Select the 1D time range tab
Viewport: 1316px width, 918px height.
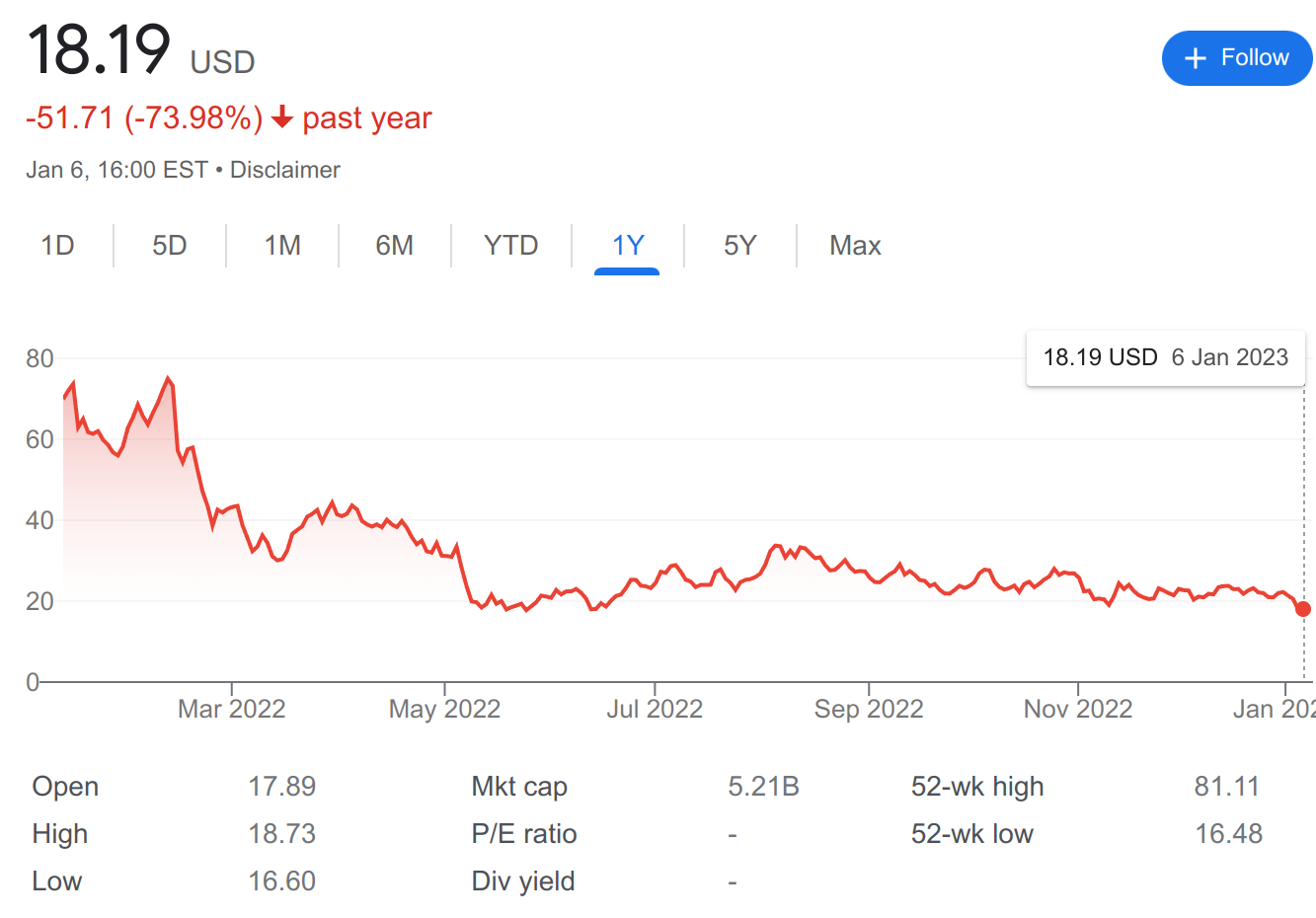(x=57, y=245)
